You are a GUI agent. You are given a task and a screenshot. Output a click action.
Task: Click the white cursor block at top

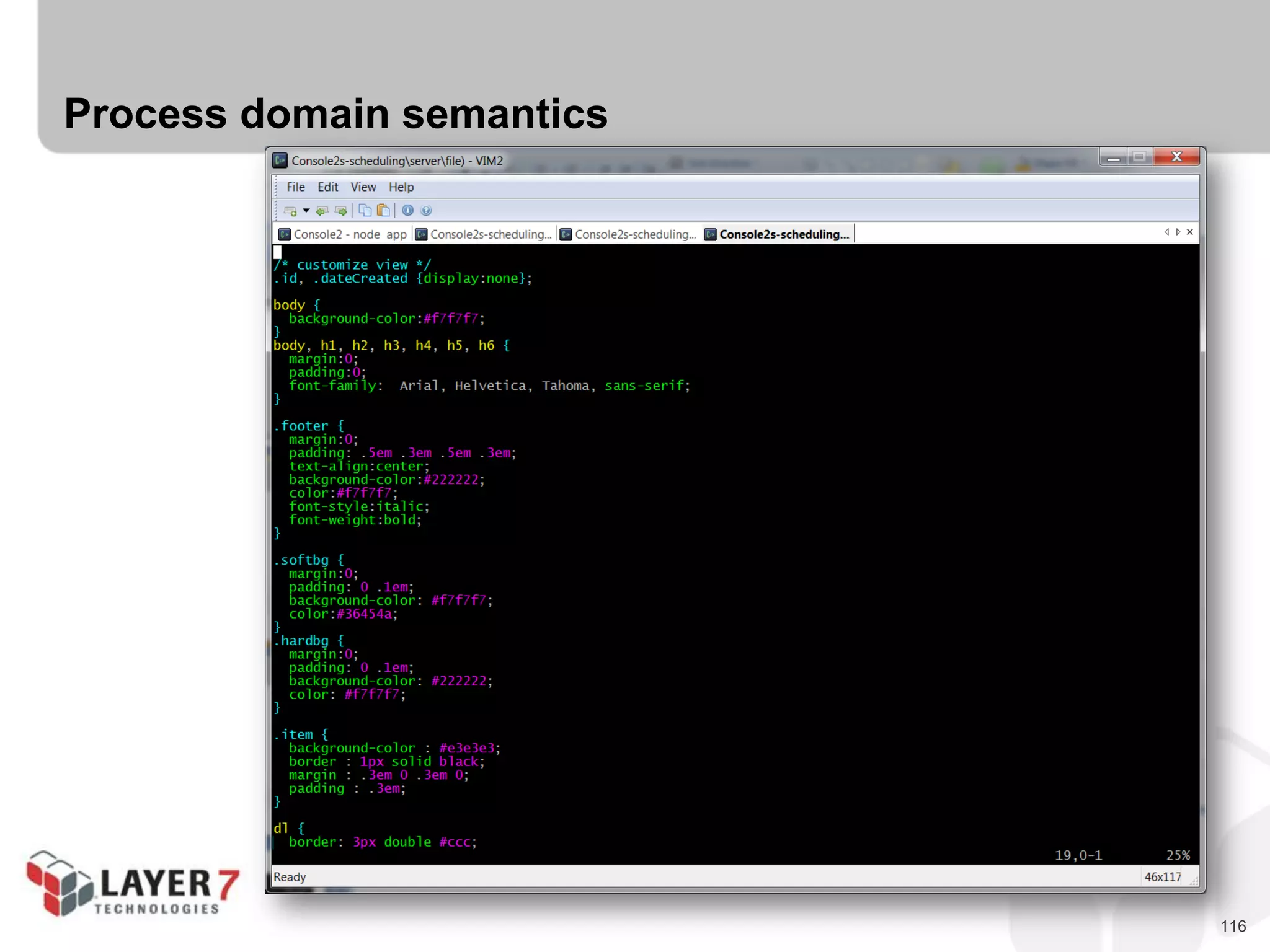277,252
